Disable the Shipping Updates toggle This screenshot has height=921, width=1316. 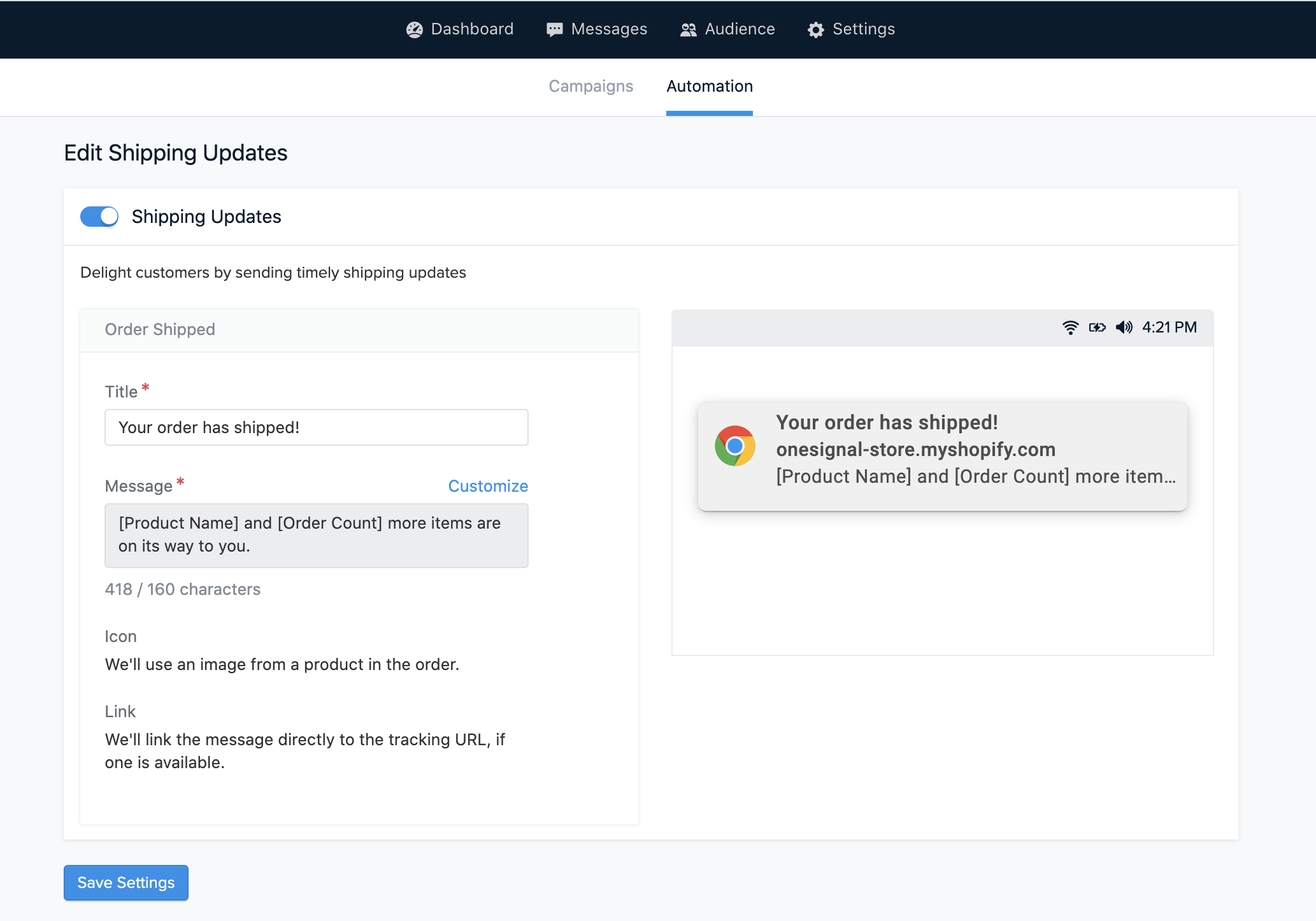(x=99, y=217)
